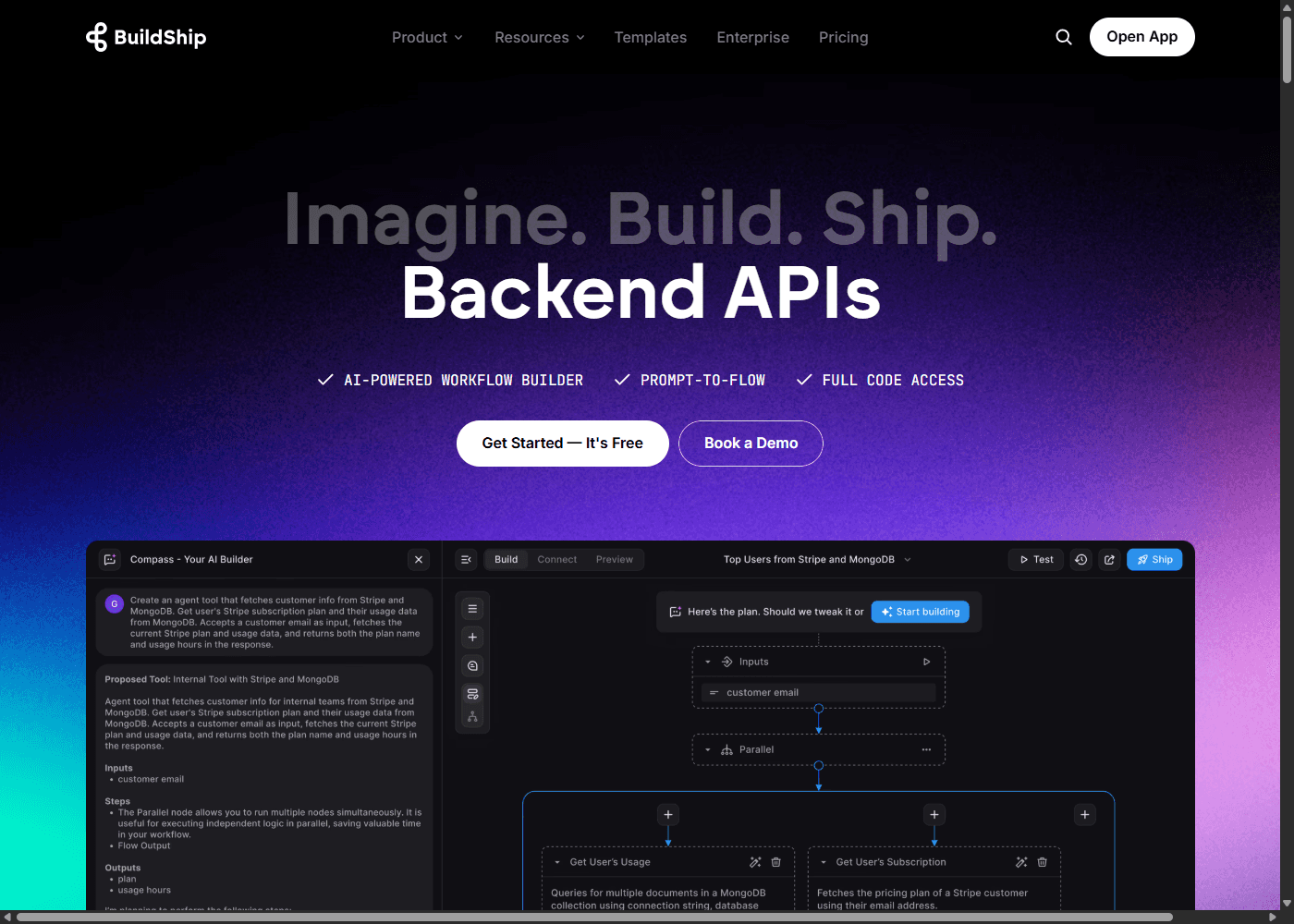The height and width of the screenshot is (924, 1294).
Task: Switch to the Connect tab
Action: (557, 560)
